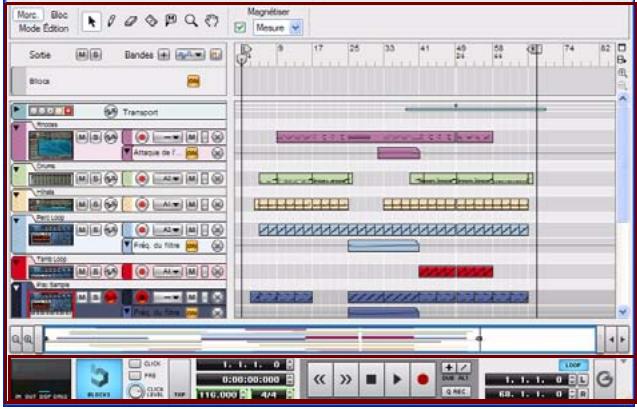637x409 pixels.
Task: Click the Click Level knob
Action: (135, 392)
